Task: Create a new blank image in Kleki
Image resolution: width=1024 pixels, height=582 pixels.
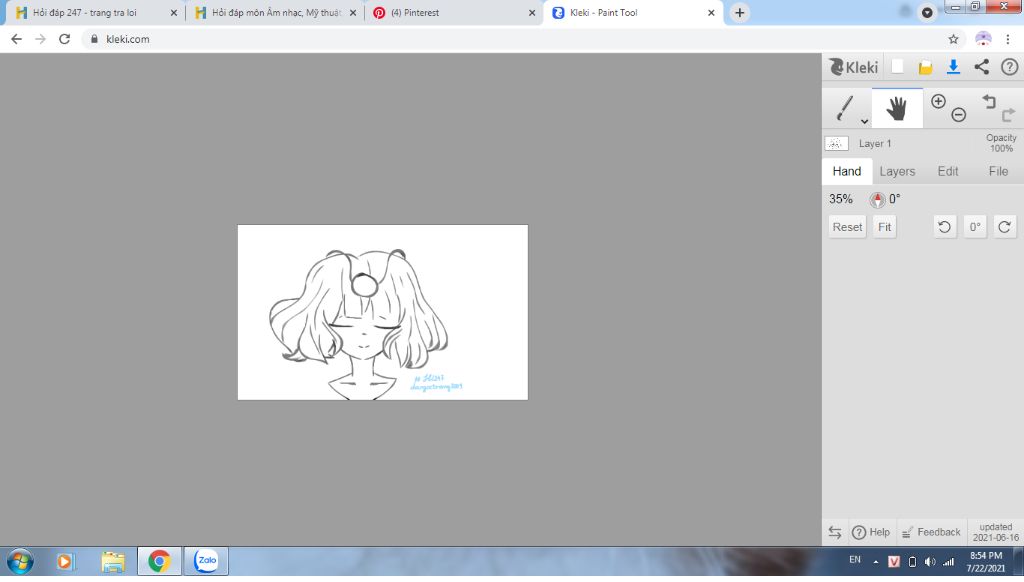Action: click(897, 67)
